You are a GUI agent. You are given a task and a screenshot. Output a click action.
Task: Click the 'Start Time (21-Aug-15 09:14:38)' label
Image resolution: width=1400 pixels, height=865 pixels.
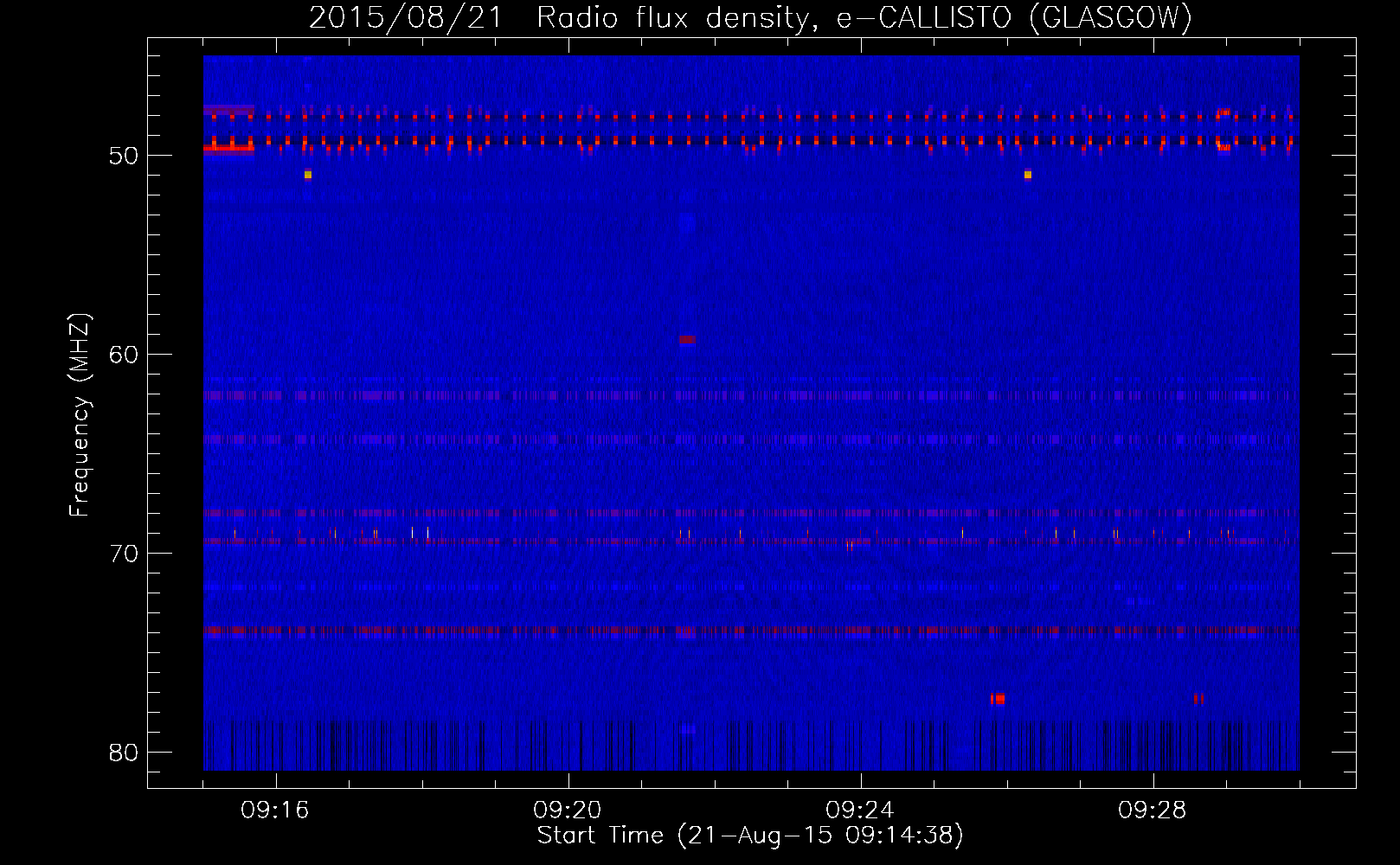(750, 836)
